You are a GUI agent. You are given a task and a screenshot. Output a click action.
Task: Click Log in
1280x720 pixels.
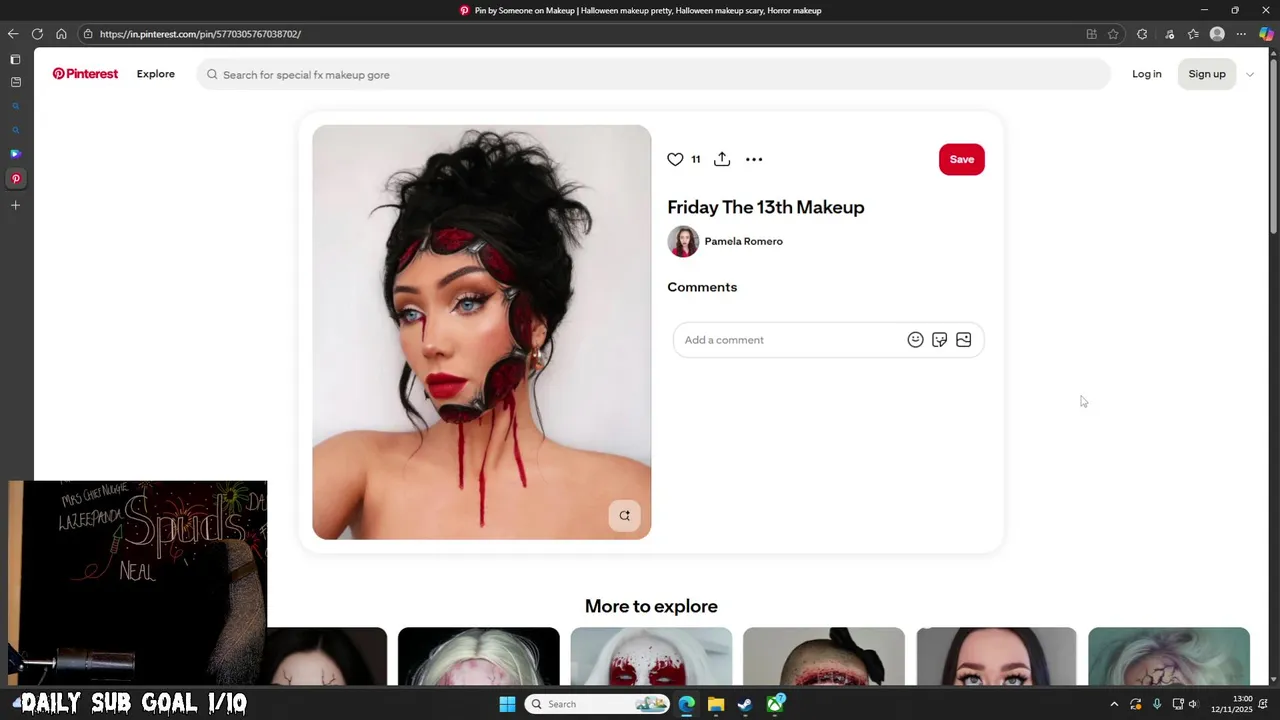tap(1147, 74)
